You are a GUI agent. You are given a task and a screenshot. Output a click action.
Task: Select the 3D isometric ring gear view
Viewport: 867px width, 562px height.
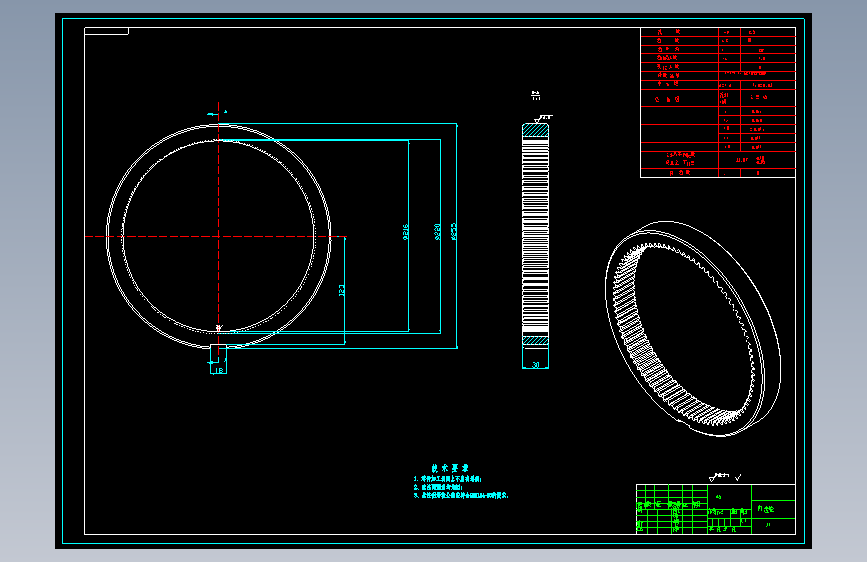pos(693,329)
